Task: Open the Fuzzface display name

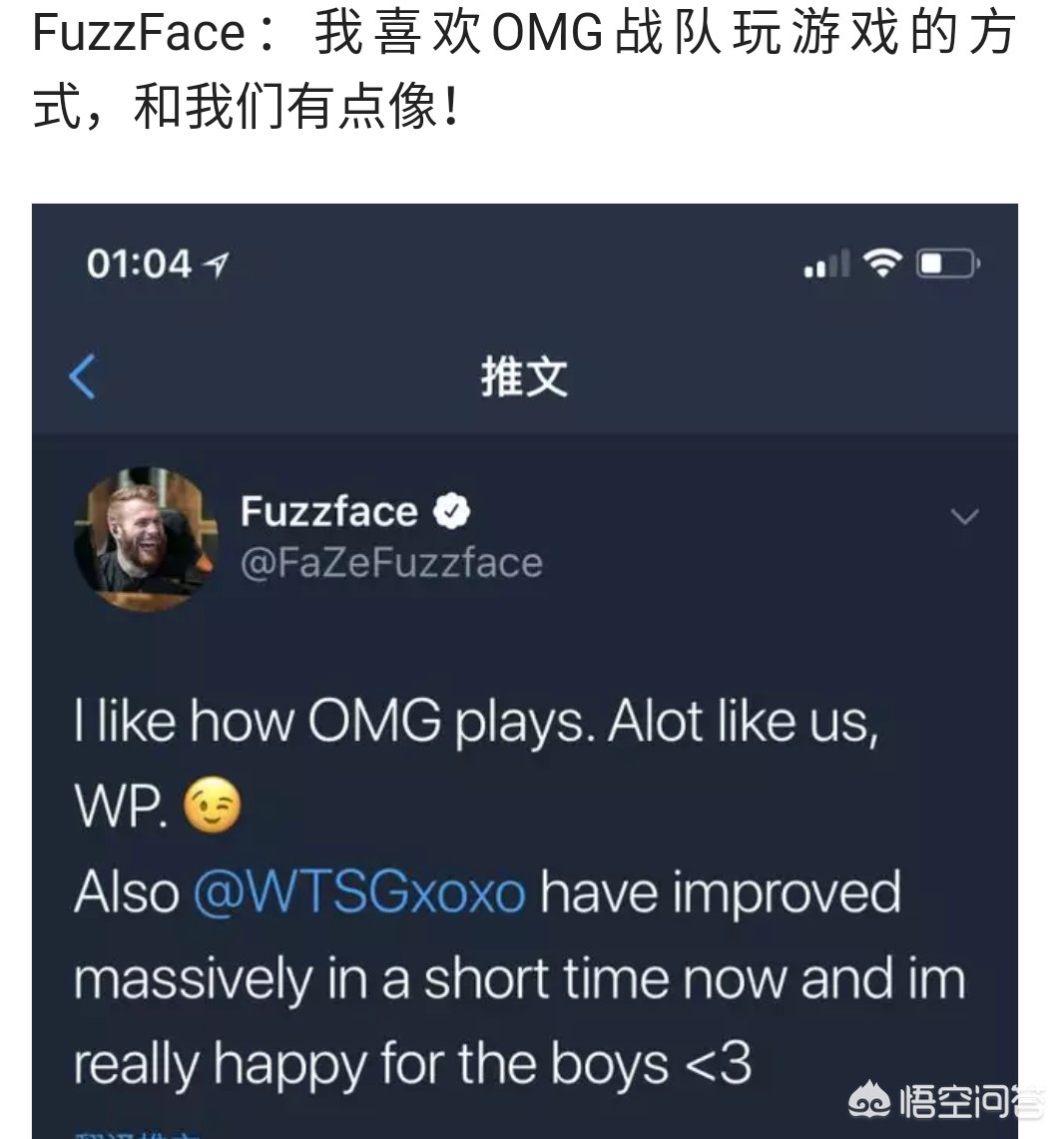Action: click(329, 511)
